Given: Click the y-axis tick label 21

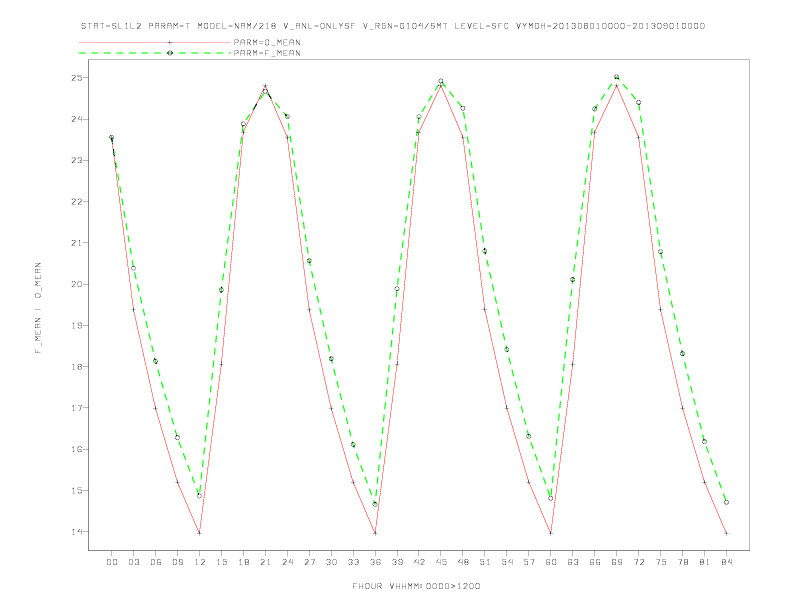Looking at the screenshot, I should pyautogui.click(x=77, y=243).
